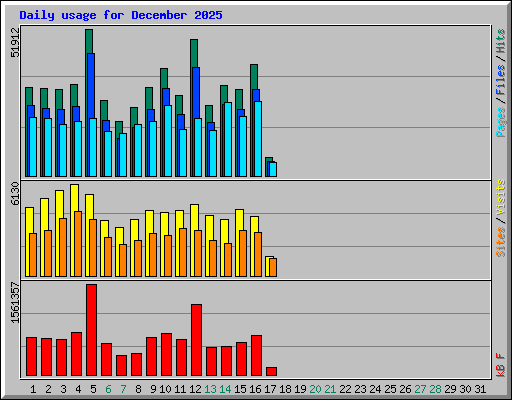Click the KB F legend label
Screen dimensions: 512x400
click(x=500, y=365)
